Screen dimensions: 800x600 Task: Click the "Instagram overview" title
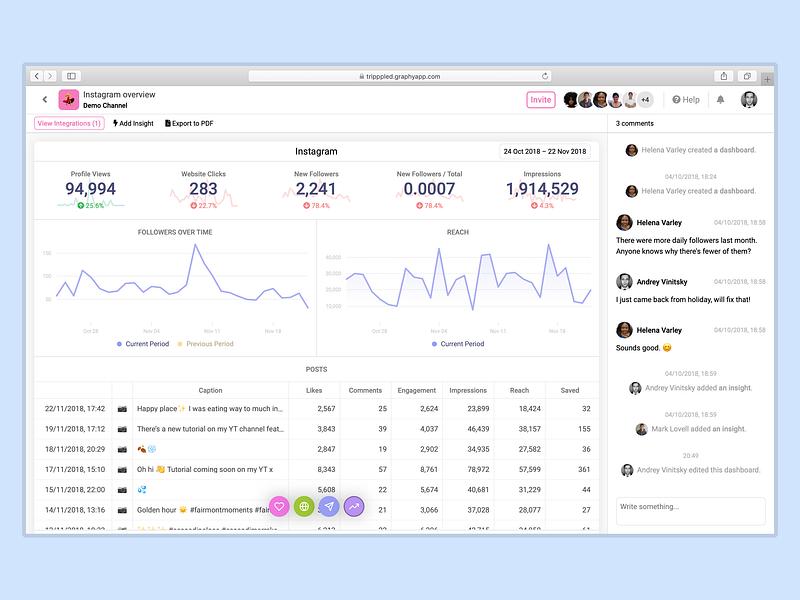[x=119, y=94]
